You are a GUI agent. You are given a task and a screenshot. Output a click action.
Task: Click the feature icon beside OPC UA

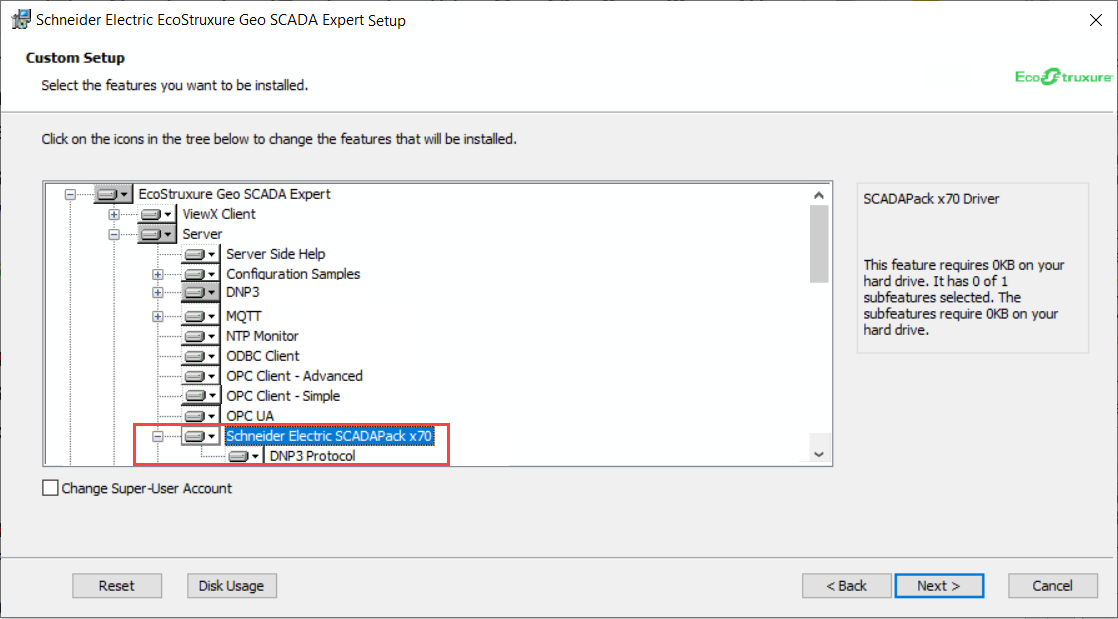coord(201,416)
